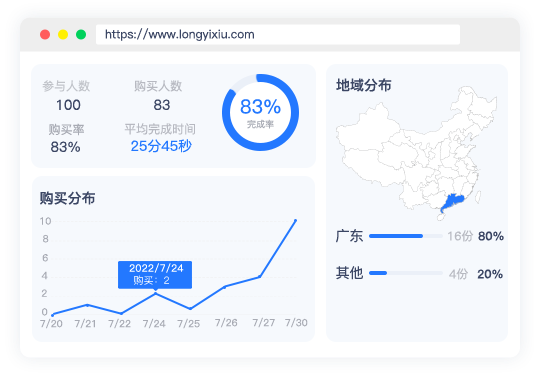Click the 参与人数 value 100
The width and height of the screenshot is (534, 374).
pos(68,105)
